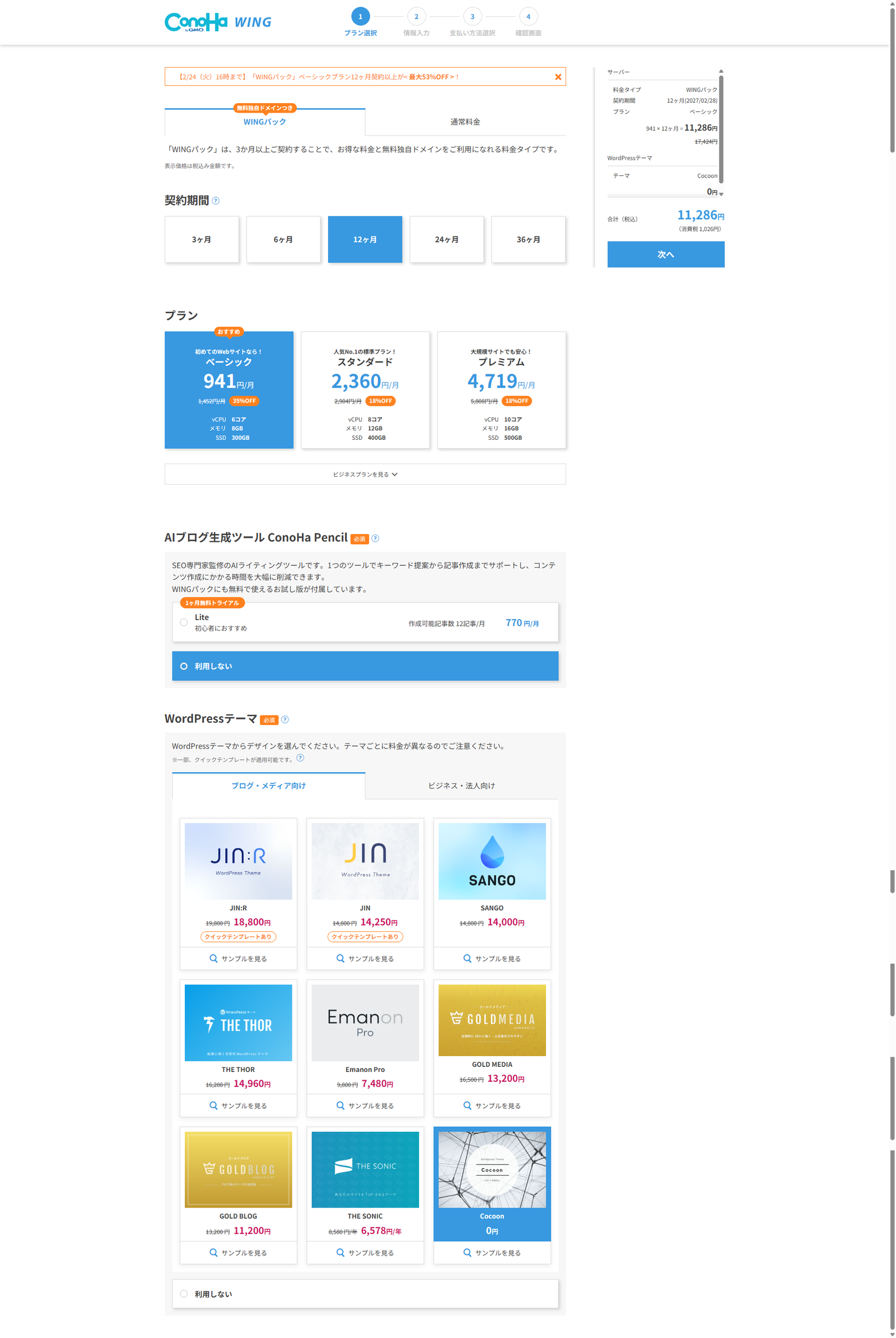The image size is (896, 1338).
Task: Select the GOLD BLOG theme thumbnail
Action: point(239,1170)
